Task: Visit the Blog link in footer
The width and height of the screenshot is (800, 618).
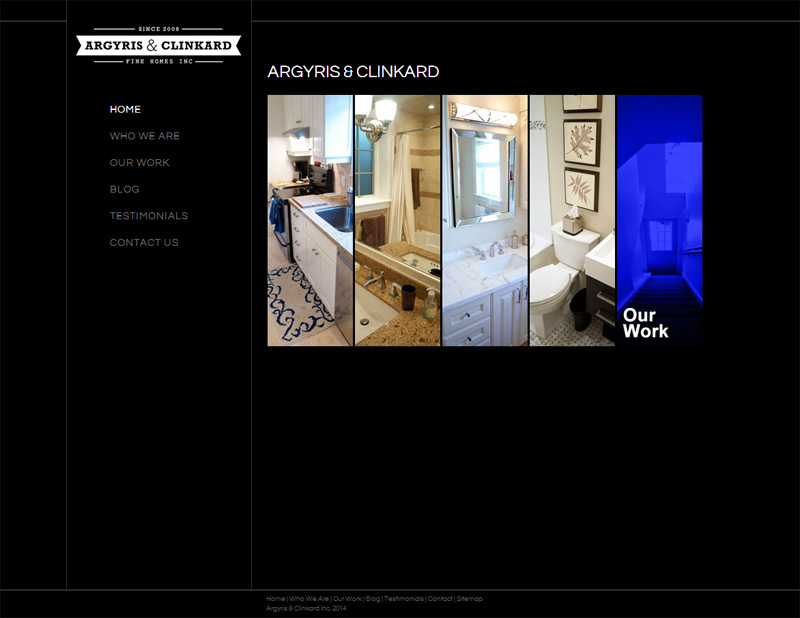Action: (373, 599)
